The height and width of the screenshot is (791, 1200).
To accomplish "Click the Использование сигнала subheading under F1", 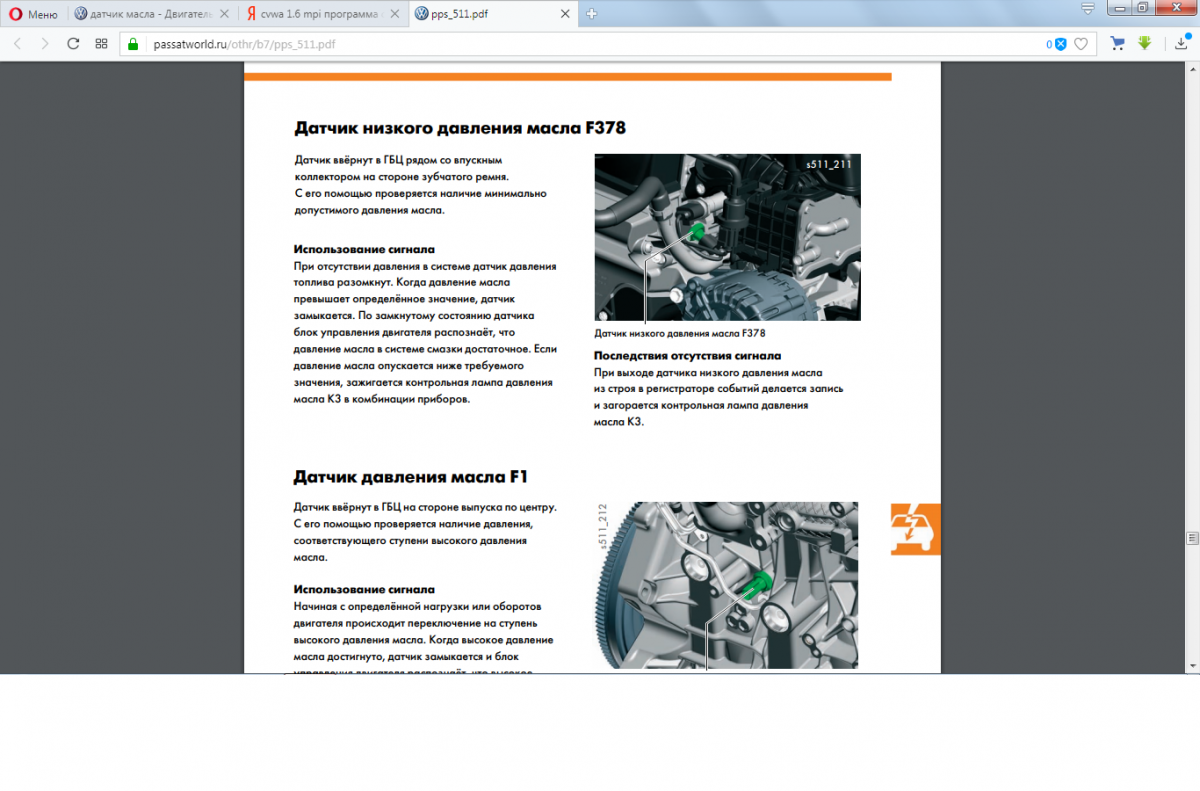I will click(x=364, y=589).
